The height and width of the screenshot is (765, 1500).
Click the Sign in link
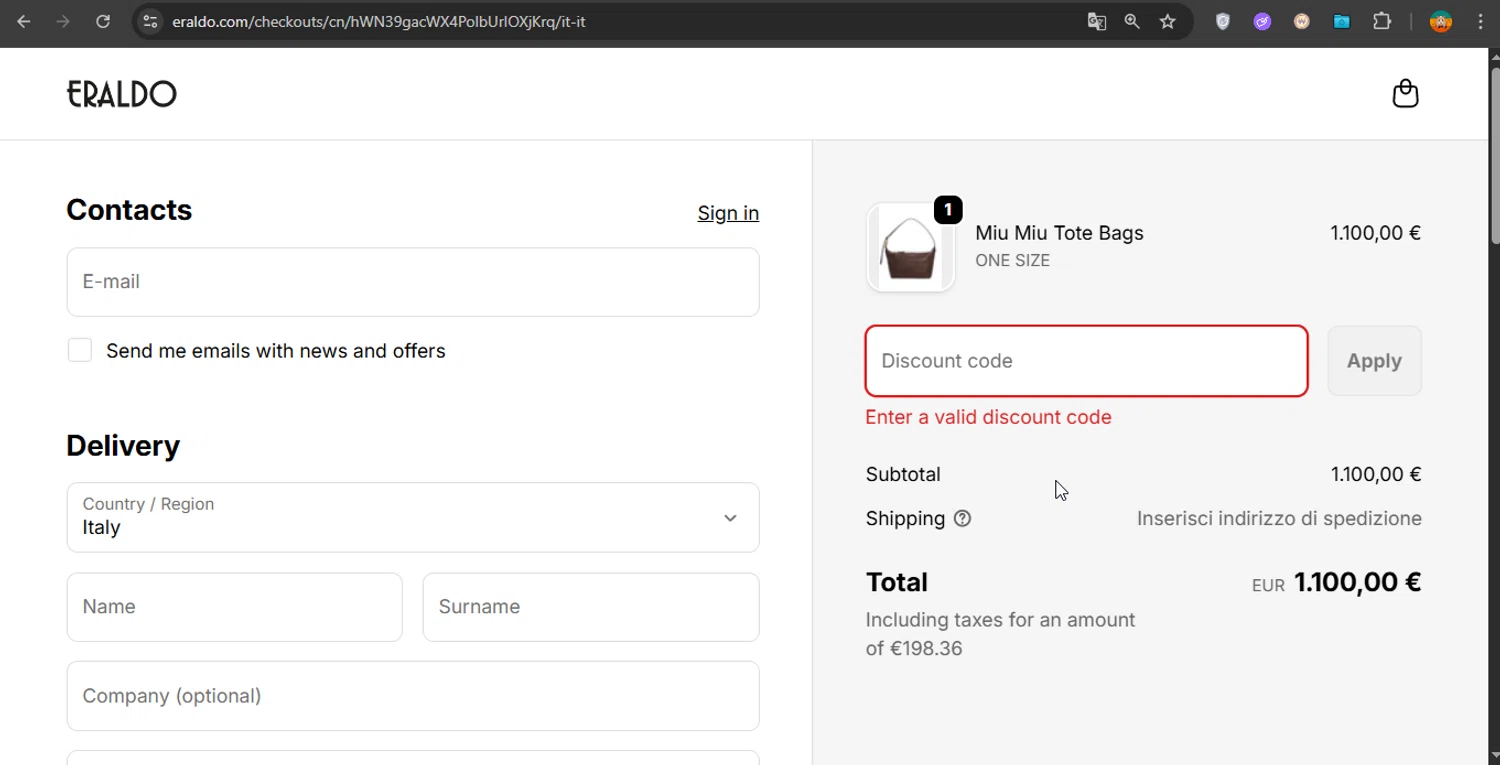pos(728,213)
